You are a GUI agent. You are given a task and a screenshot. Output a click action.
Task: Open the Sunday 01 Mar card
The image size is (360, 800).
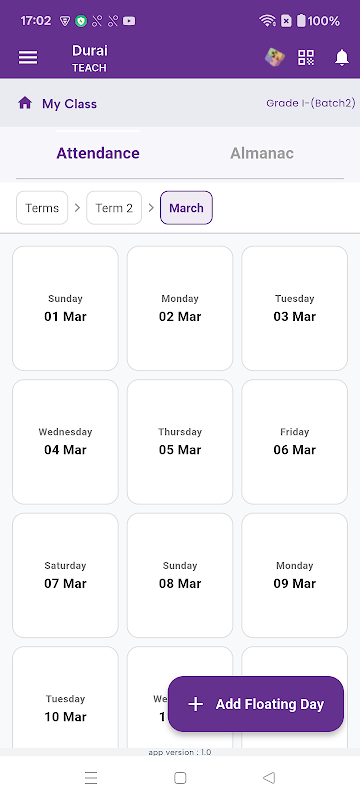click(65, 308)
